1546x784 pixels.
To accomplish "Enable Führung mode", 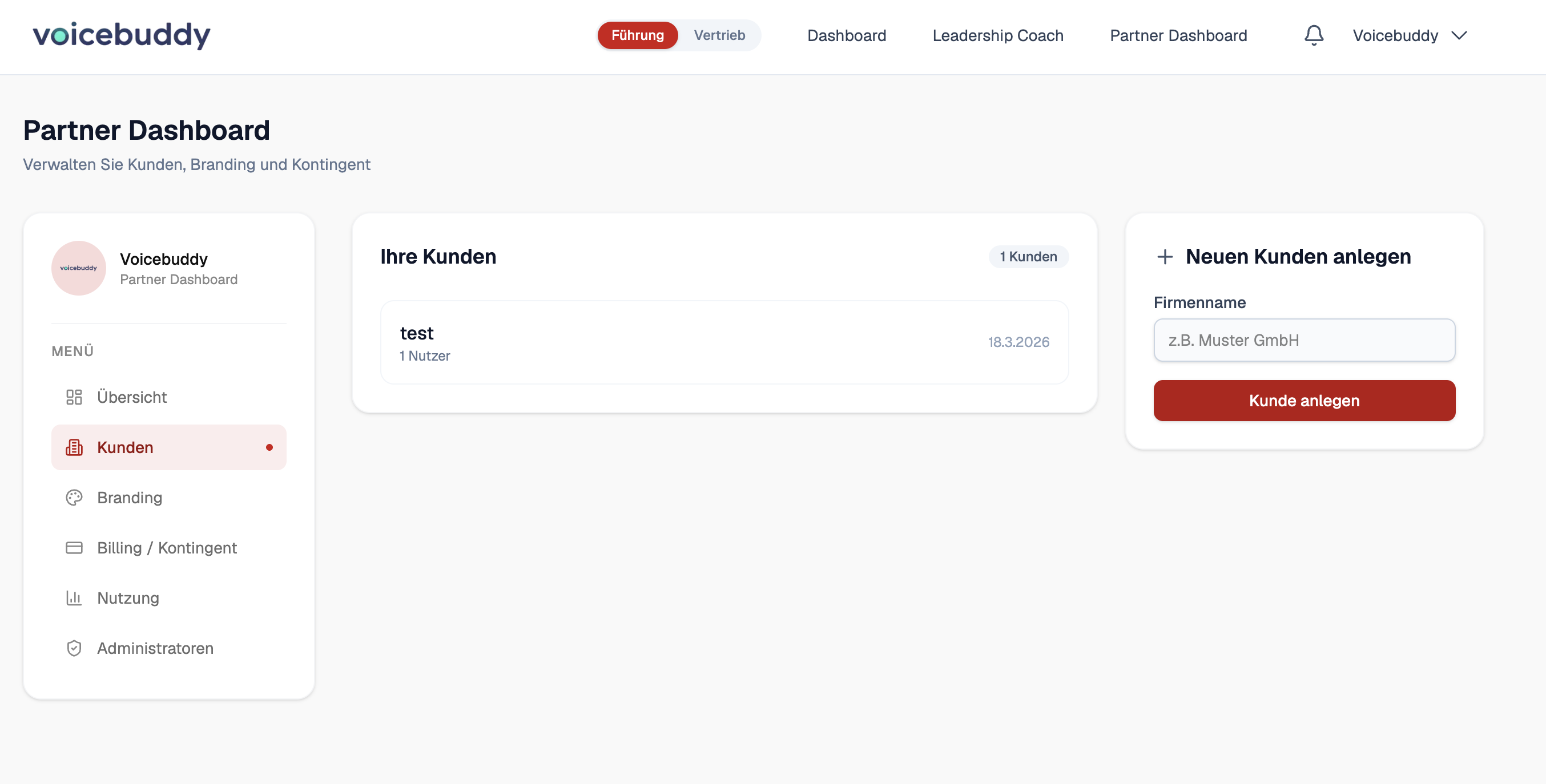I will click(637, 35).
